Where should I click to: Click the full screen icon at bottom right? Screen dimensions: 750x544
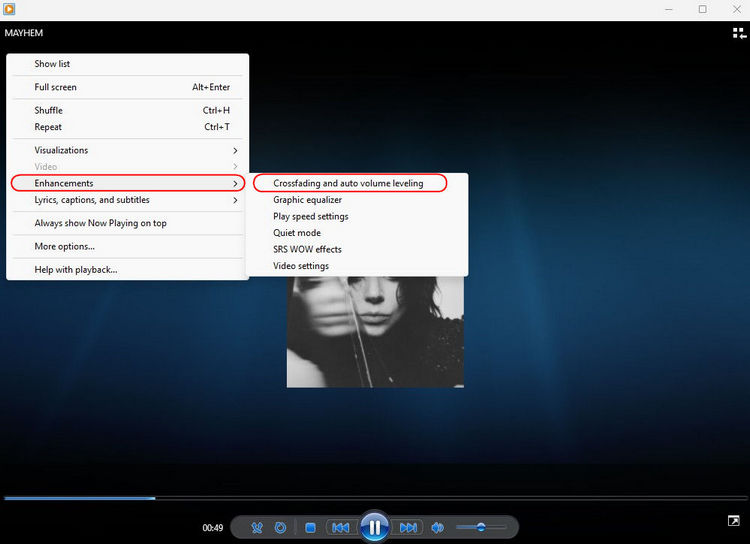click(733, 521)
